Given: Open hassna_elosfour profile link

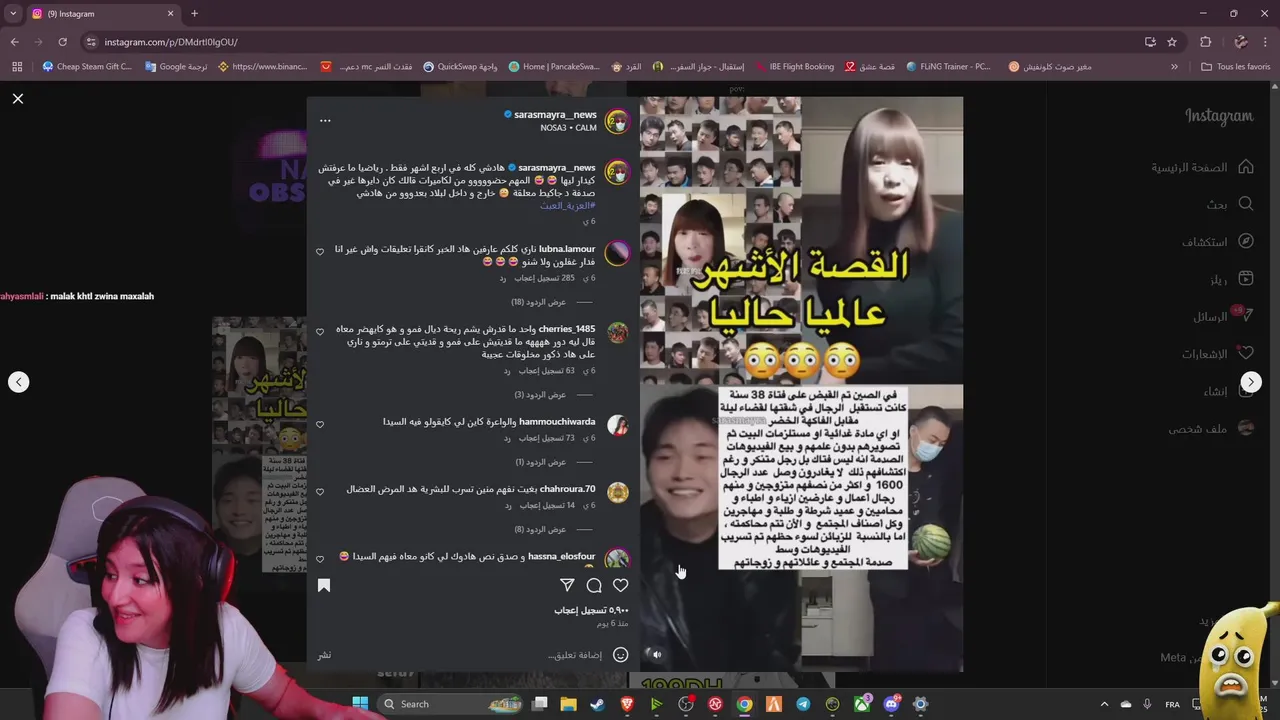Looking at the screenshot, I should coord(562,556).
